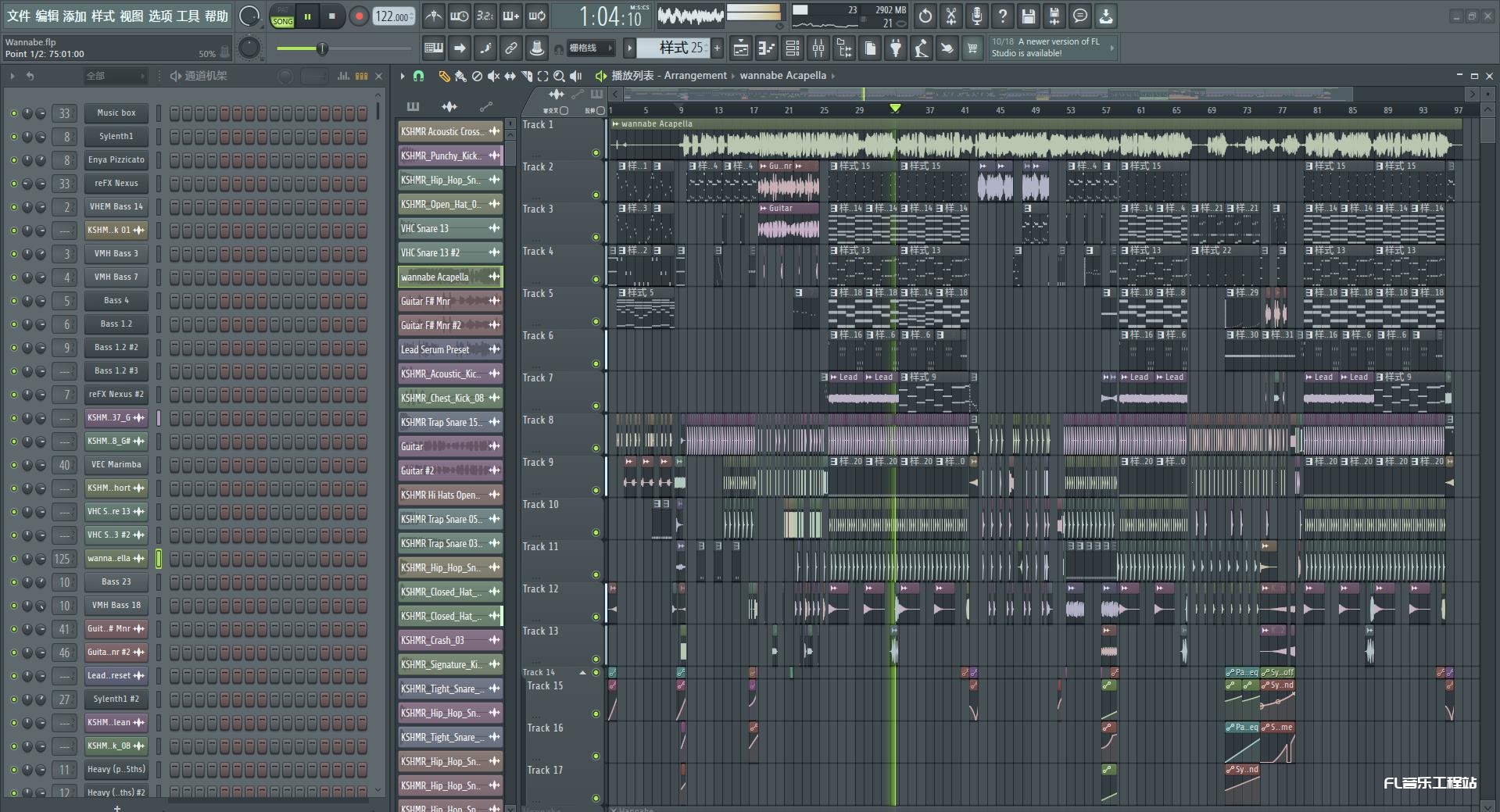Collapse the Track 14 group arrow
The width and height of the screenshot is (1500, 812).
[582, 672]
